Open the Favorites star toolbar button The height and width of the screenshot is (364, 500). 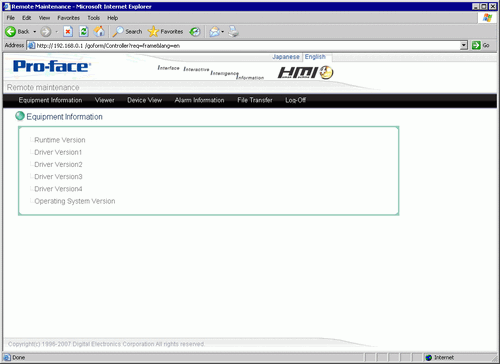coord(165,32)
